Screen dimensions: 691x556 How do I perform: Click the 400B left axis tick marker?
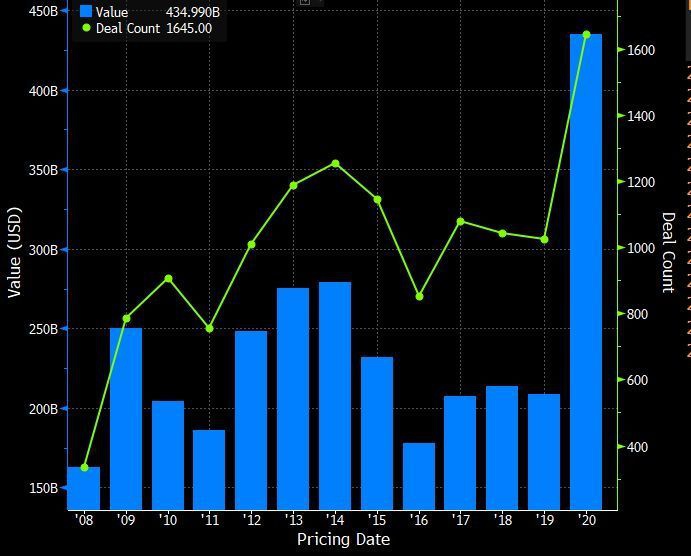tap(66, 91)
